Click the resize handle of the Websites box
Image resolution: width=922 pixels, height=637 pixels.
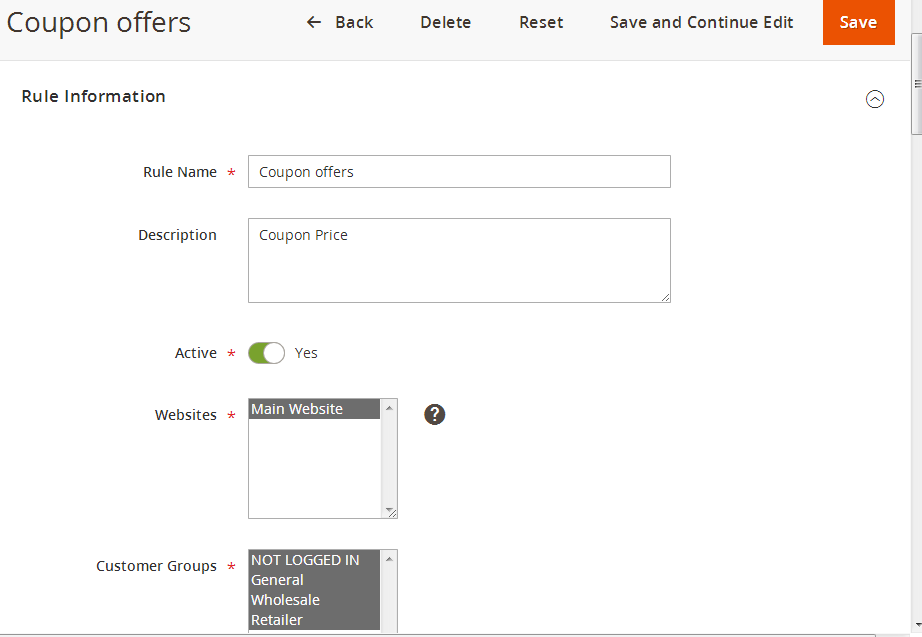point(390,513)
